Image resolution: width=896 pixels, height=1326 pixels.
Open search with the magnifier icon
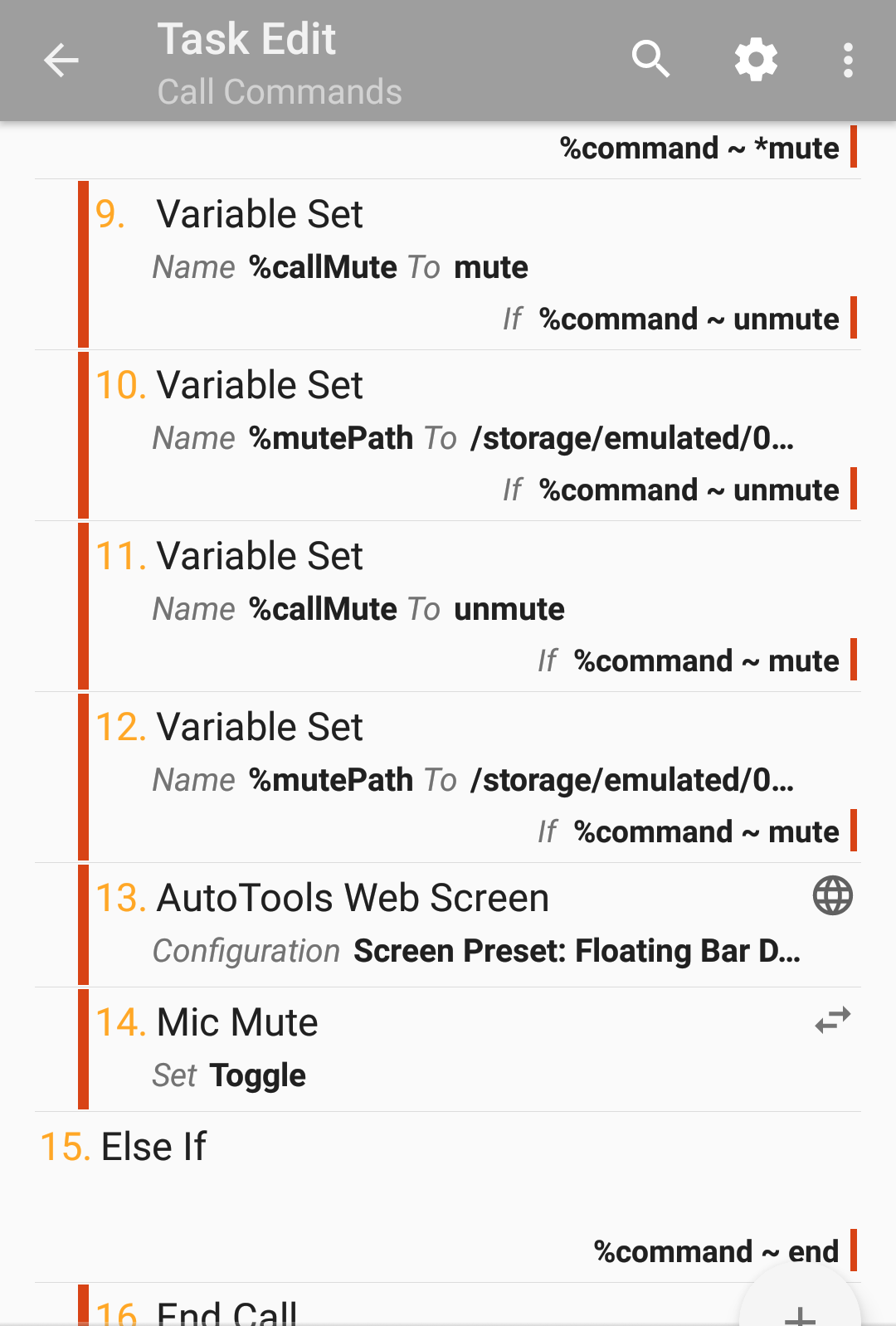[x=650, y=60]
